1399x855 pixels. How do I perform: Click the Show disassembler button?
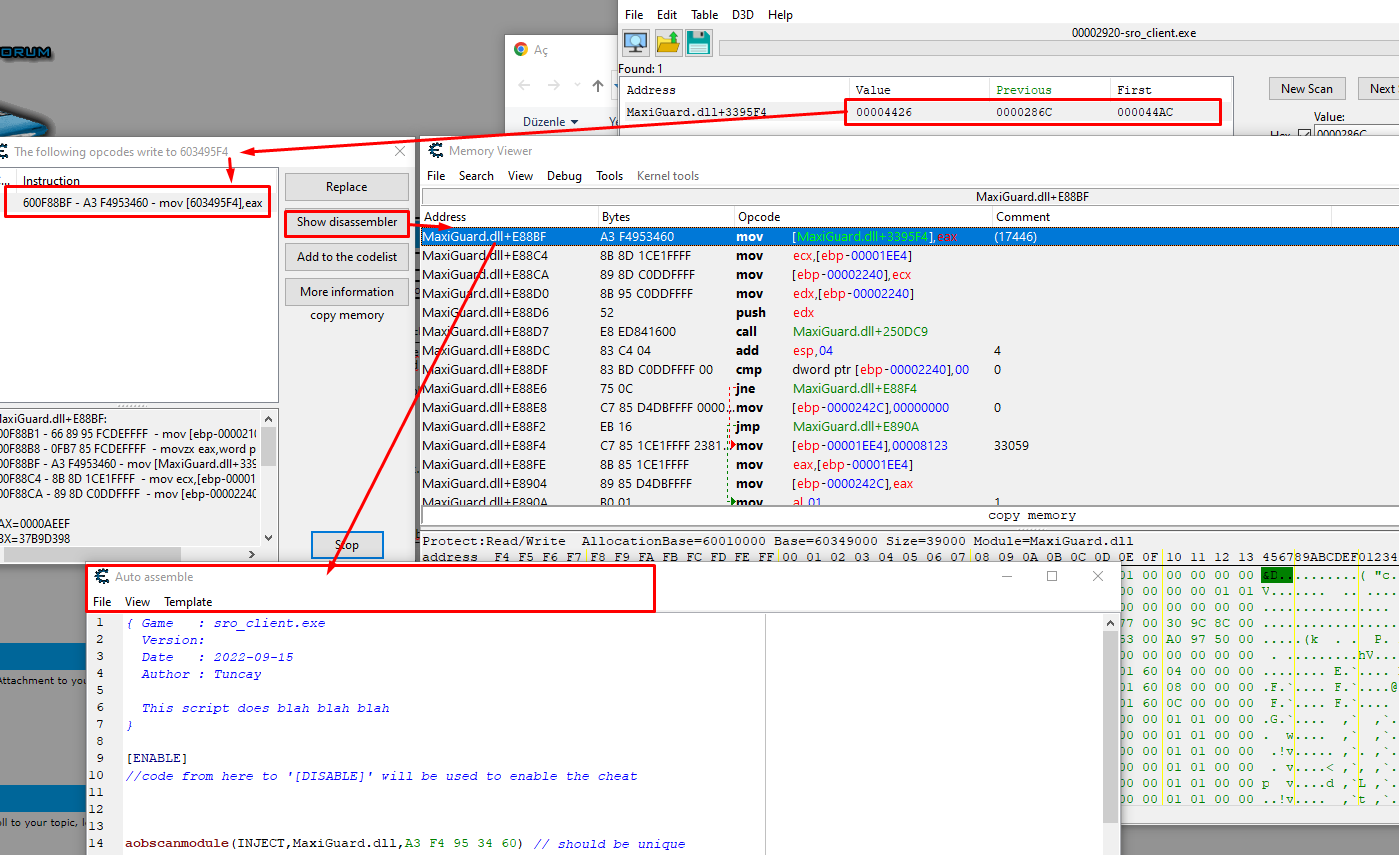(x=347, y=222)
